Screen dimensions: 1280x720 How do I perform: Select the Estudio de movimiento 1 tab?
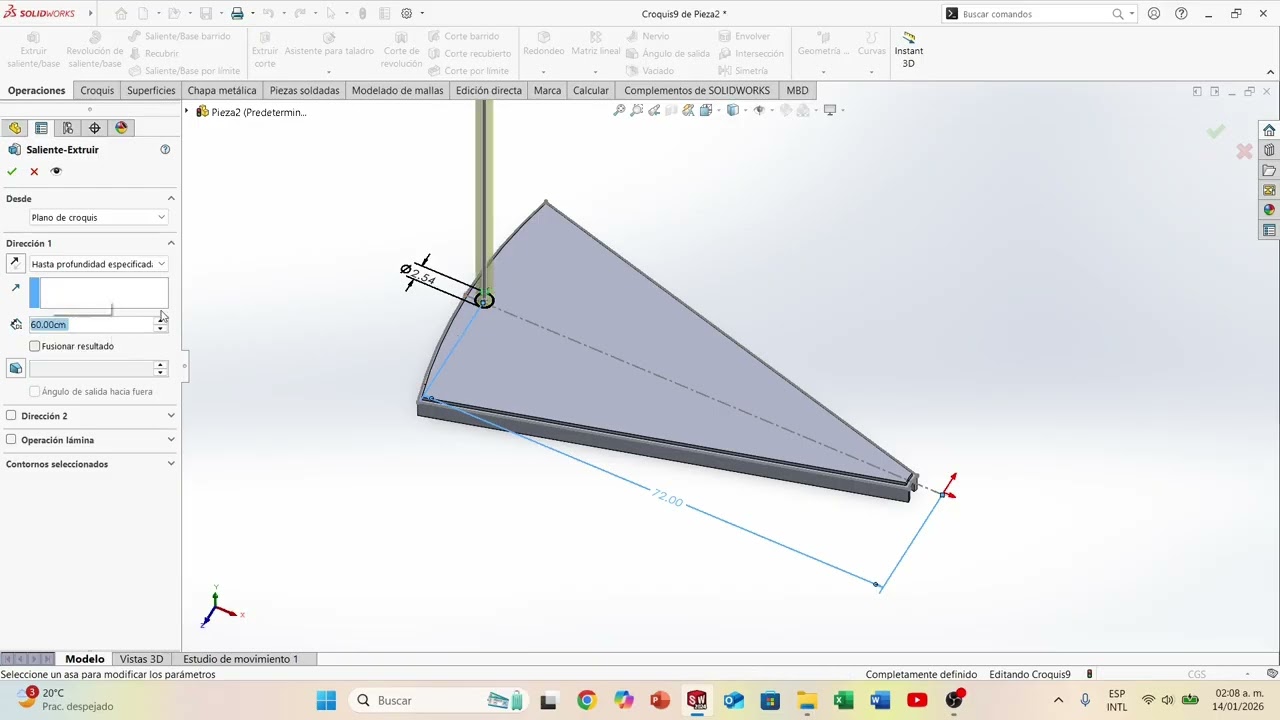tap(240, 659)
